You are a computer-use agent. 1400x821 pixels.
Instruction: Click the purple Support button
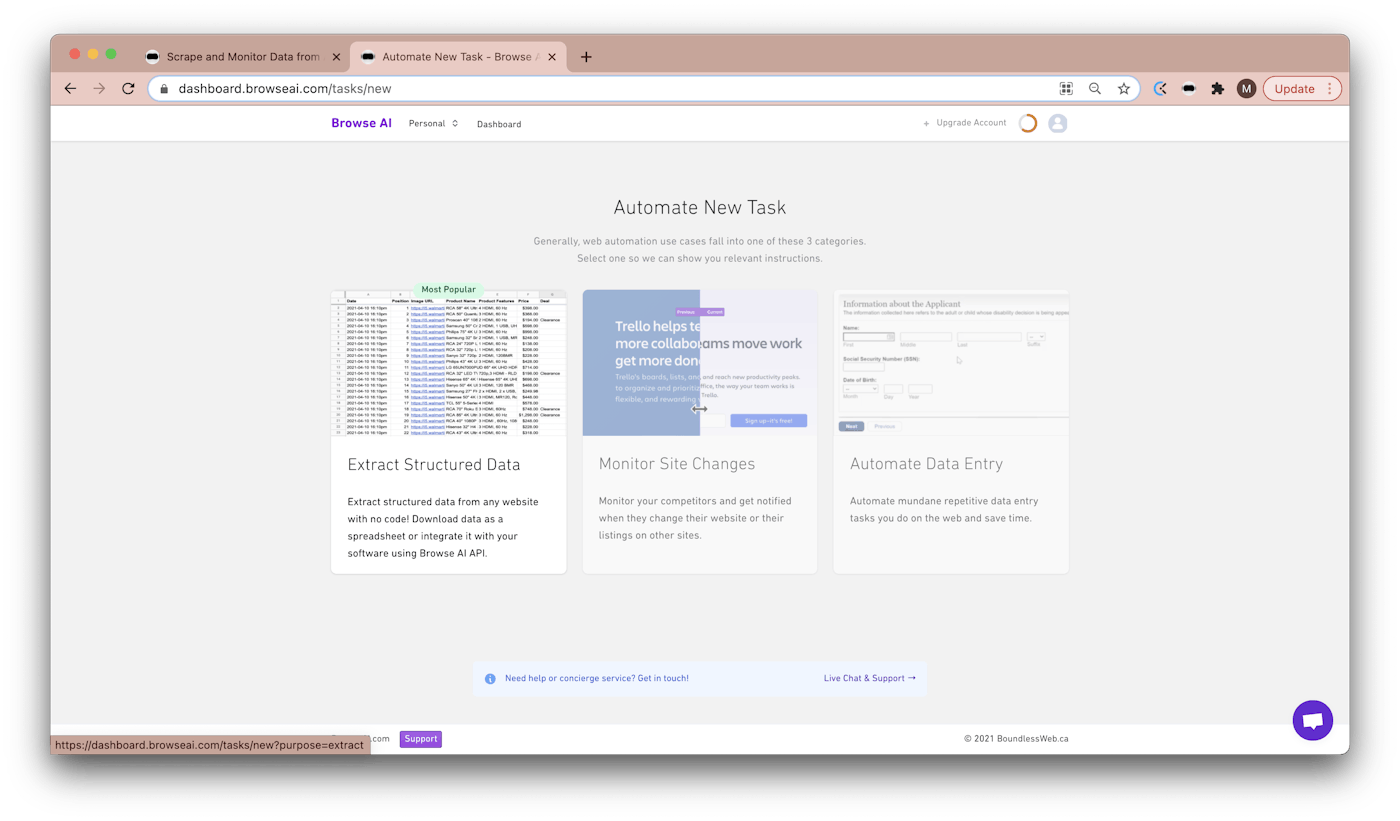420,739
